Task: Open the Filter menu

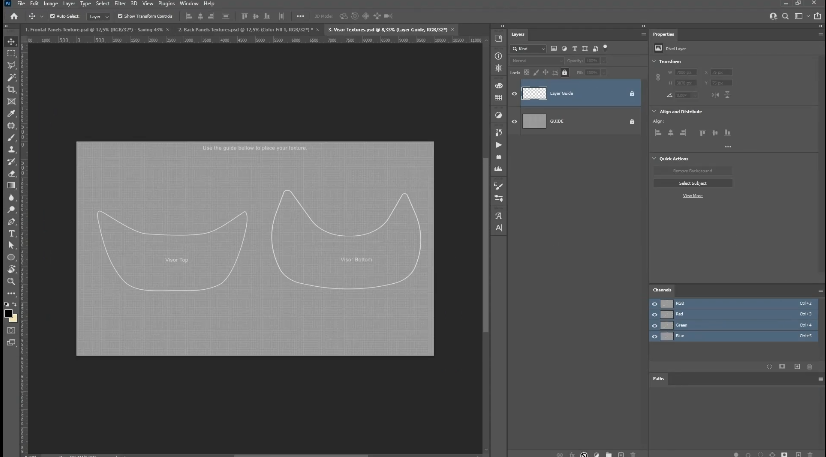Action: click(119, 3)
